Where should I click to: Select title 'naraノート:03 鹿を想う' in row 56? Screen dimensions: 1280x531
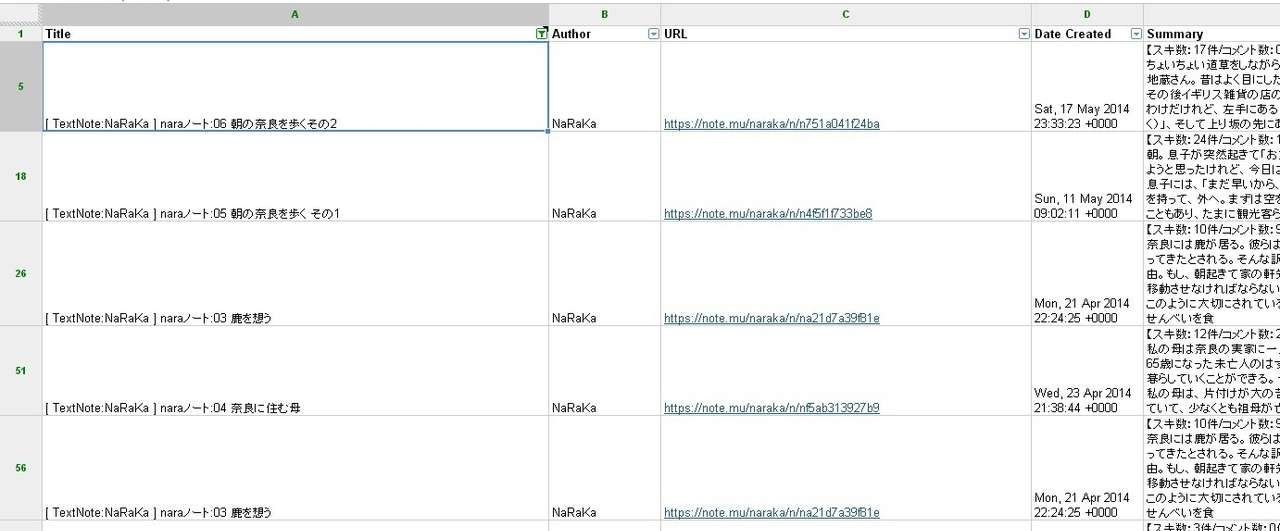(295, 468)
